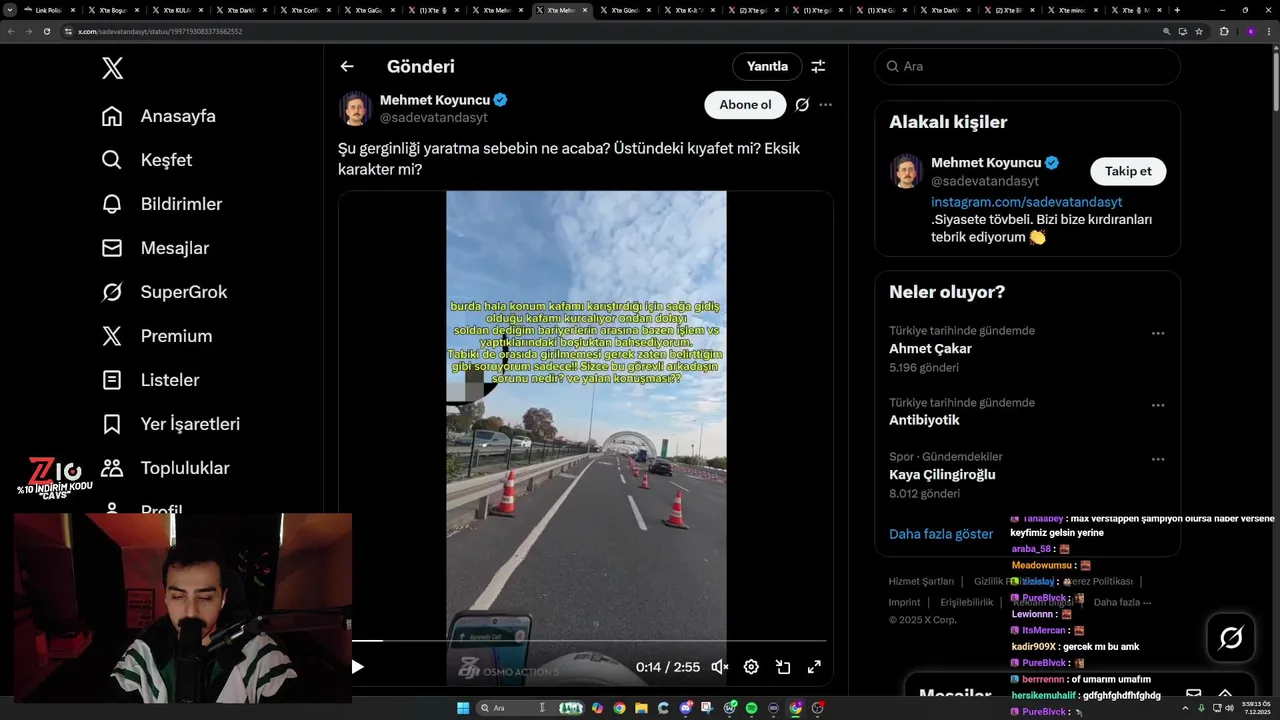
Task: Open browser extensions puzzle icon
Action: click(1224, 31)
